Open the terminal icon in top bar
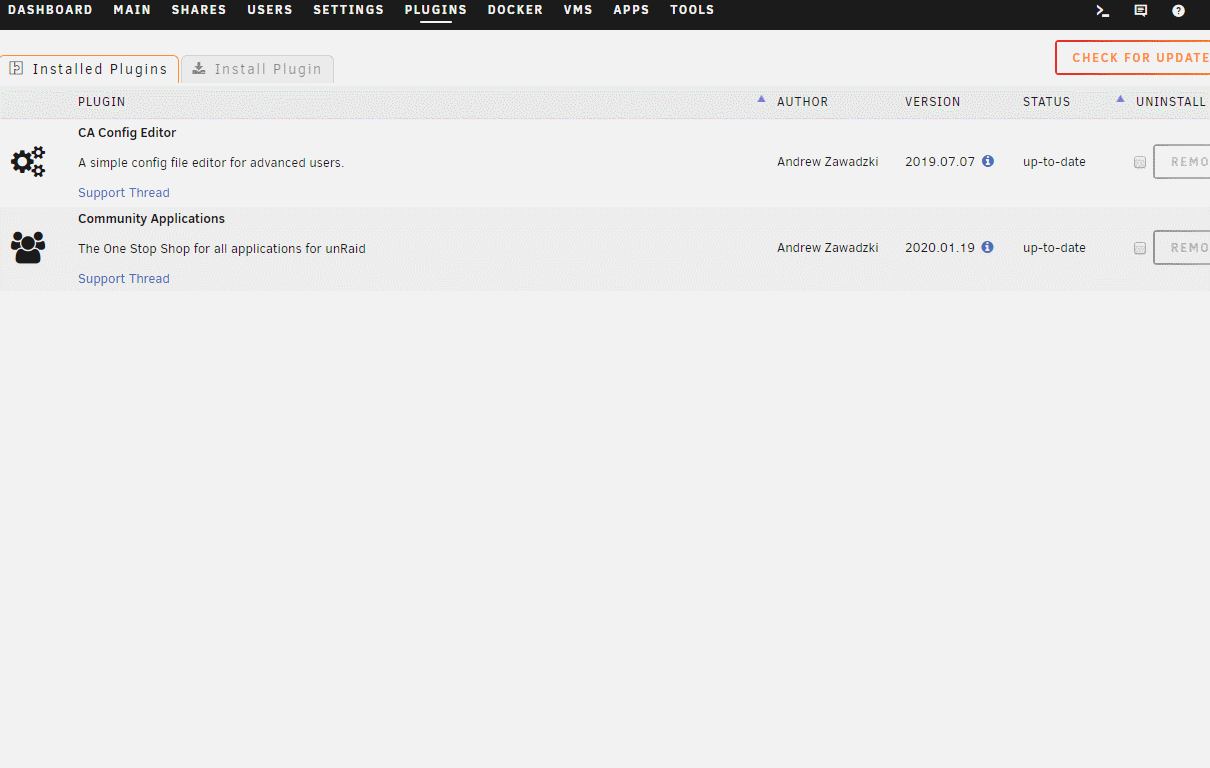This screenshot has width=1210, height=768. click(x=1102, y=11)
